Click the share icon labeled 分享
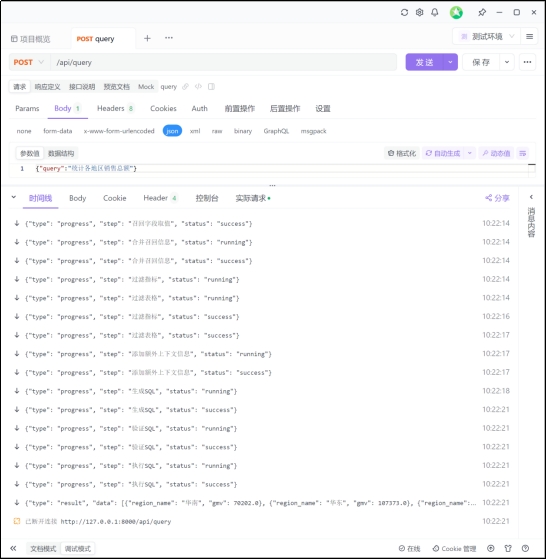 click(x=497, y=198)
